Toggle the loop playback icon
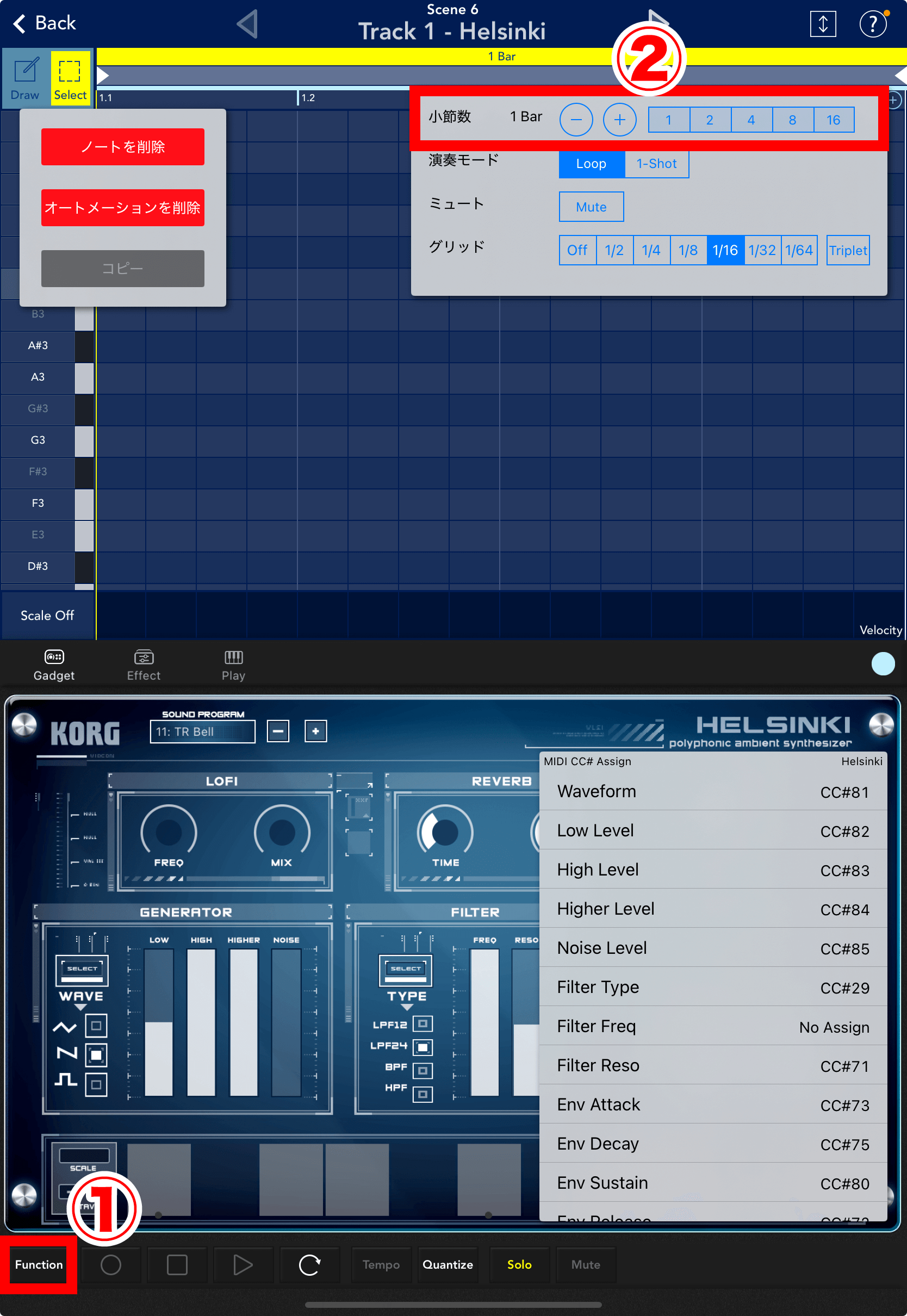907x1316 pixels. click(x=310, y=1265)
